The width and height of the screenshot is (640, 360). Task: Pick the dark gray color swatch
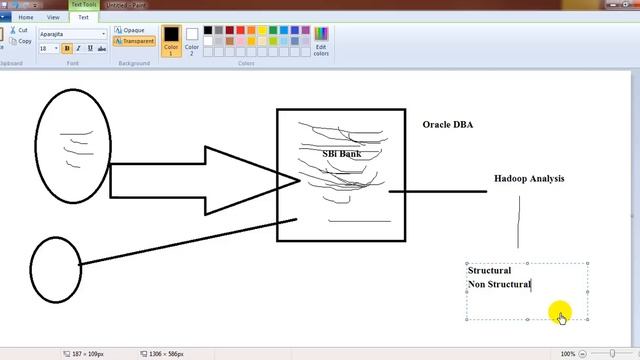click(x=219, y=30)
